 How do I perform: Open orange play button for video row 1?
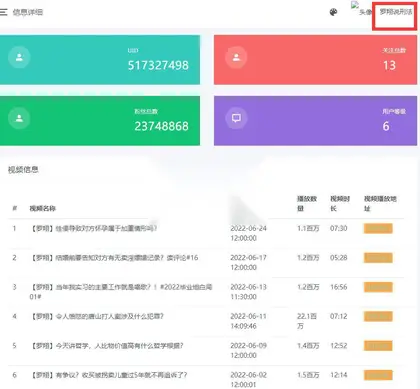pos(378,228)
